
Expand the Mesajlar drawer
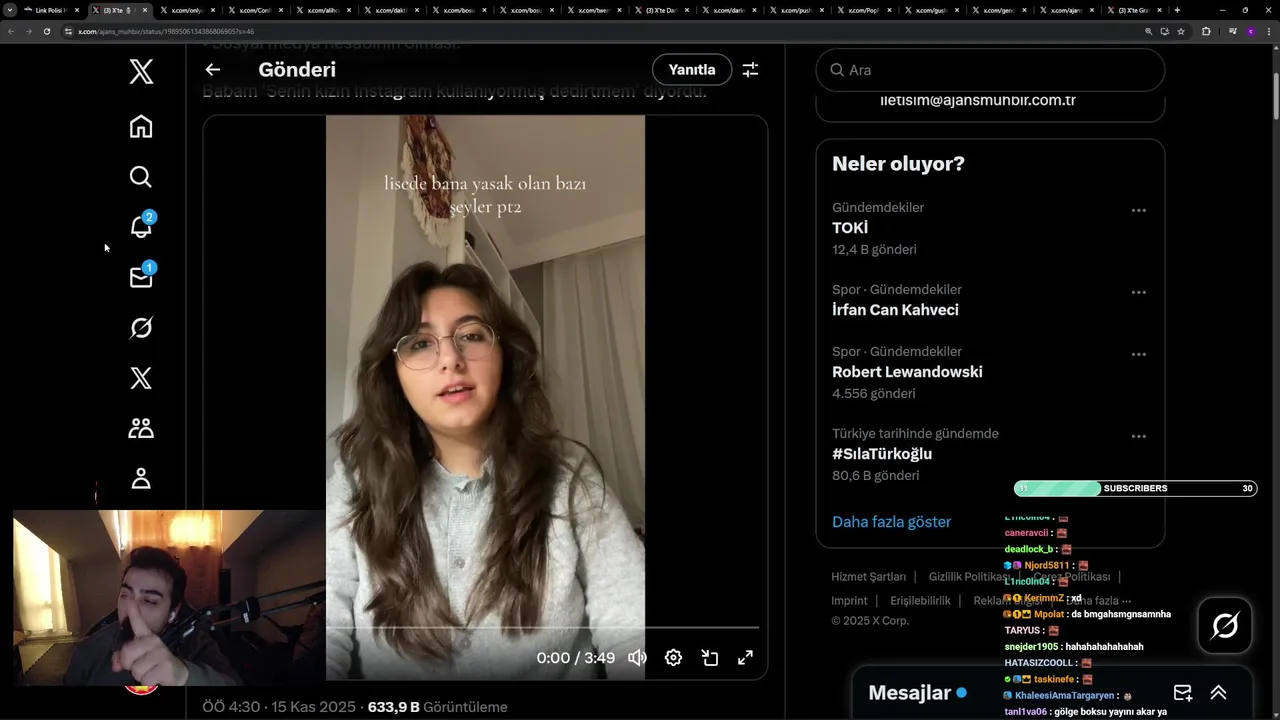click(x=1218, y=692)
